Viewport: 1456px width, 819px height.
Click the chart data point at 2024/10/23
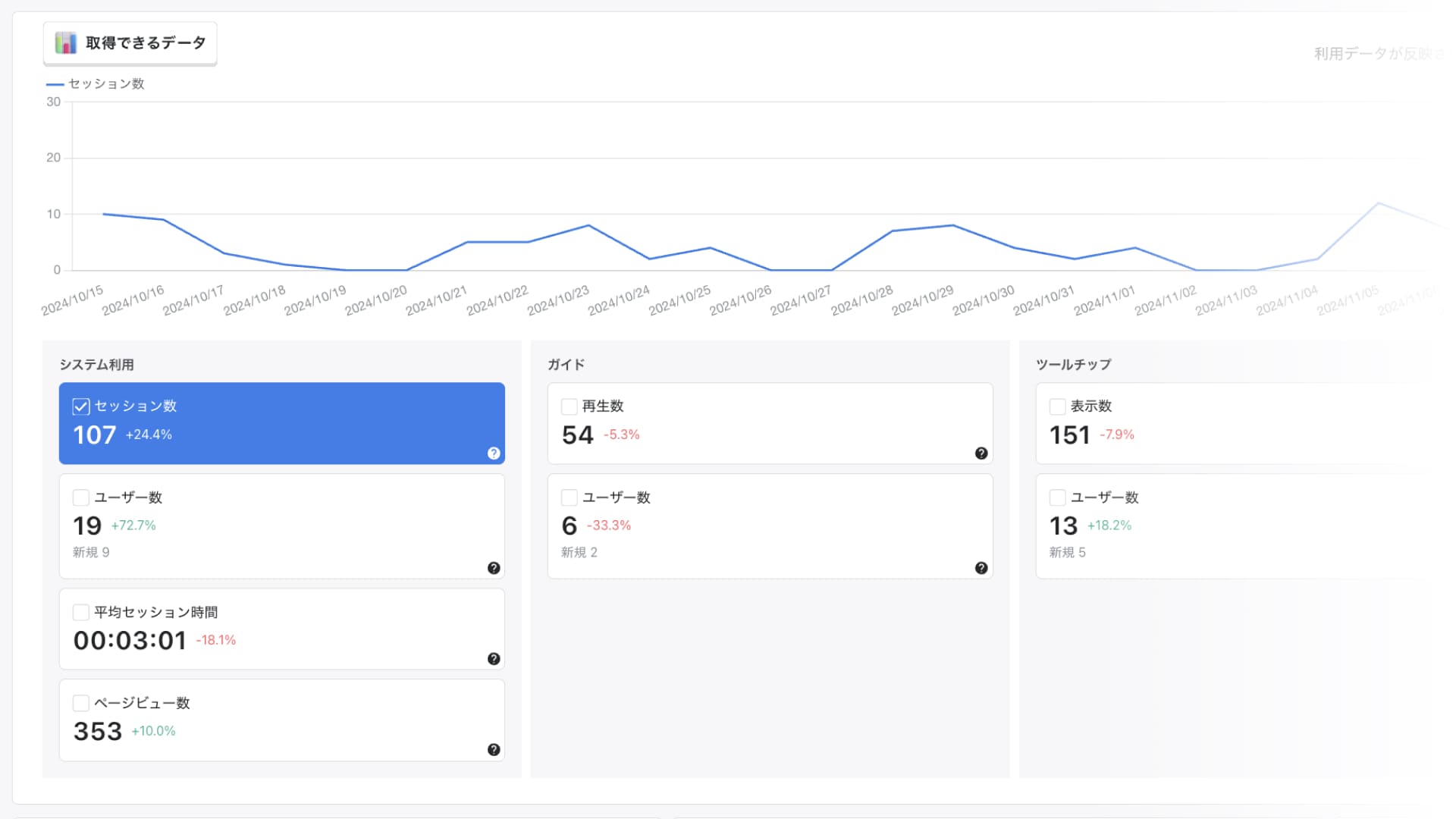tap(588, 225)
